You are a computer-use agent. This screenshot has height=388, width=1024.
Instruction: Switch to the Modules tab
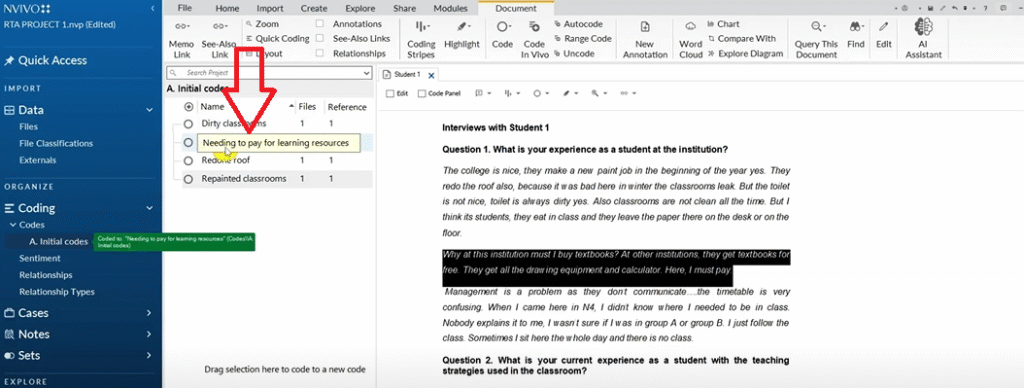[451, 8]
